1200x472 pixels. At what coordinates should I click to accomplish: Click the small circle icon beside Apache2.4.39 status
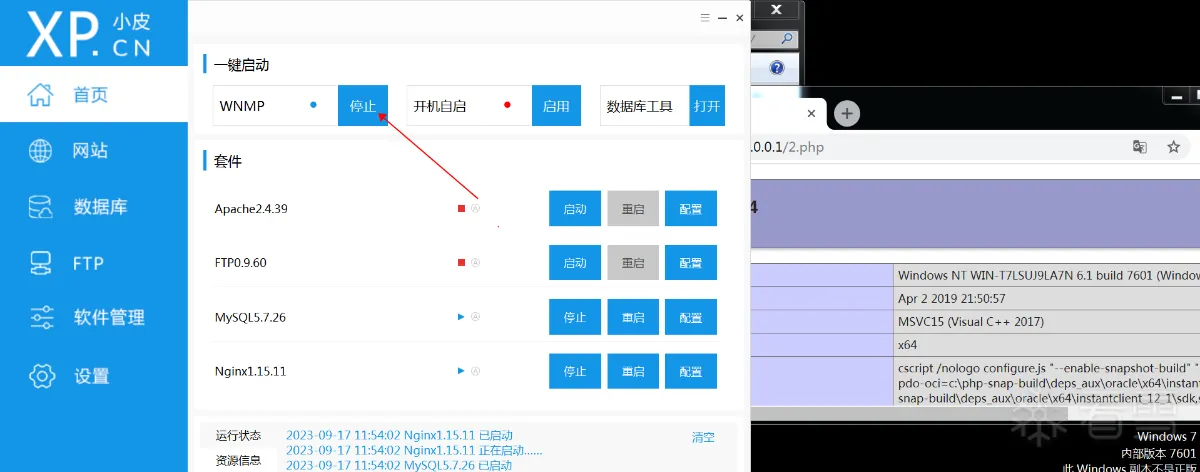pos(476,209)
